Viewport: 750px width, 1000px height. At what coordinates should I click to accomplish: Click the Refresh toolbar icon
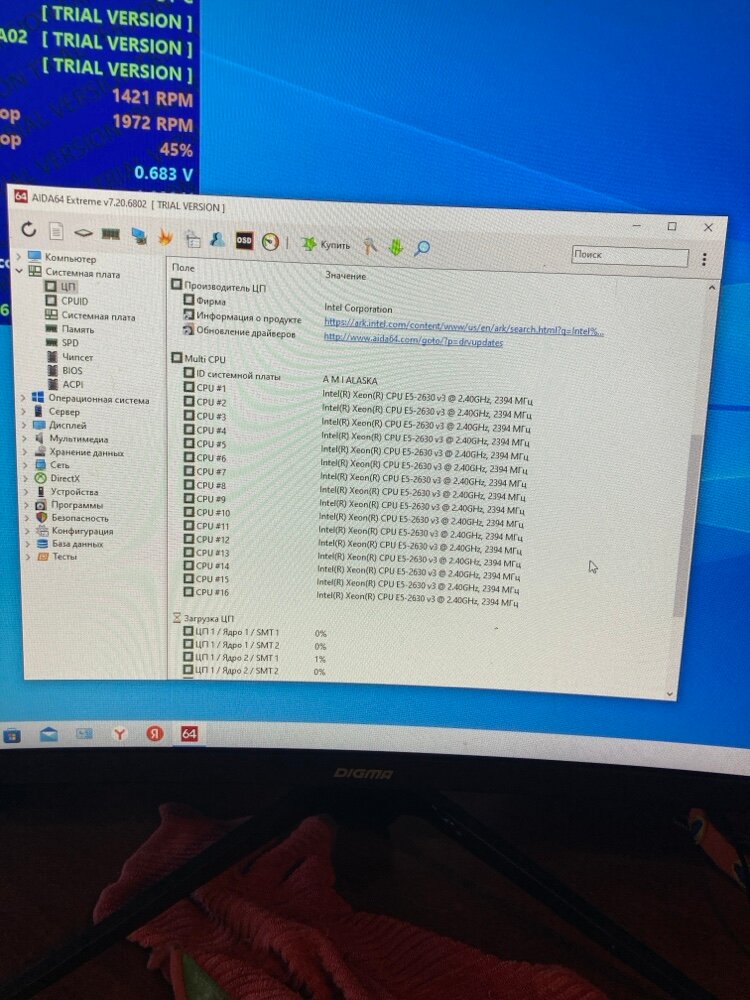click(x=29, y=229)
